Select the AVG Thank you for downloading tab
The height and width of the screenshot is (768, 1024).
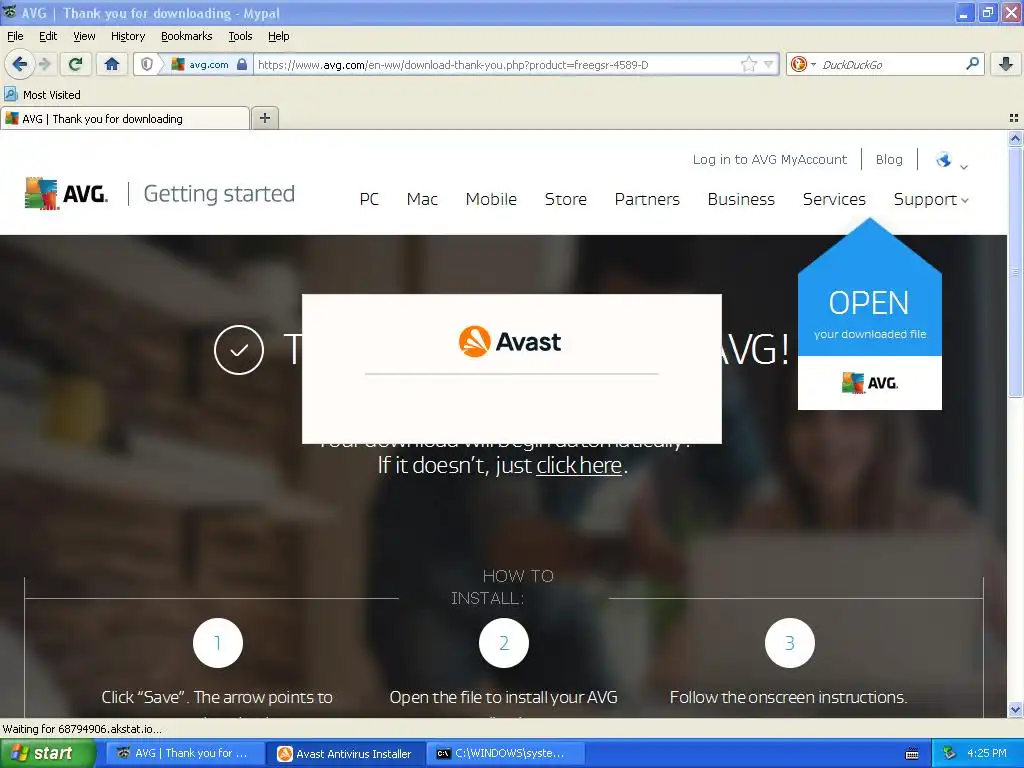point(125,118)
